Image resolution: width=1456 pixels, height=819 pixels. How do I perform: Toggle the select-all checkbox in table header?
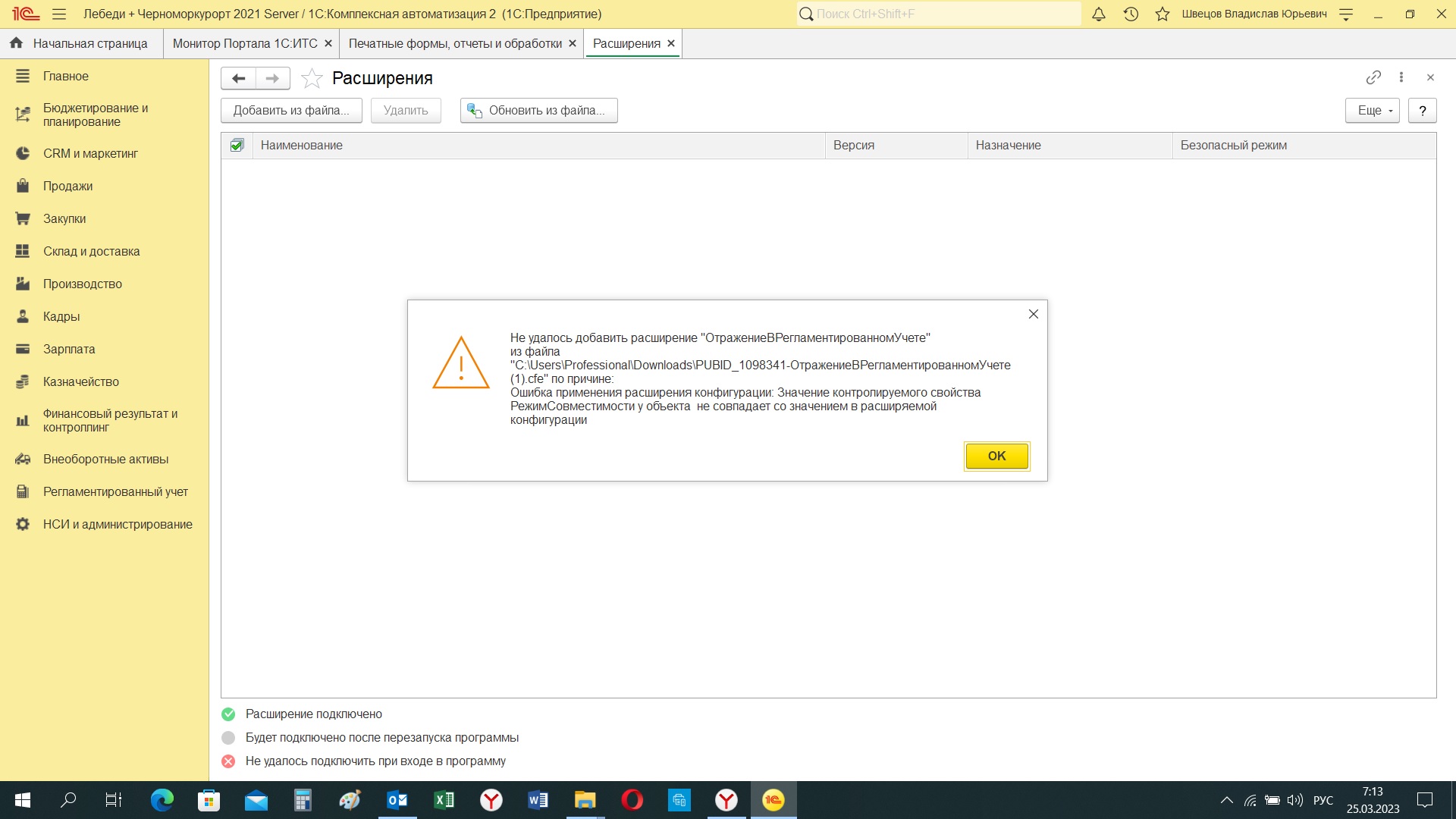pyautogui.click(x=237, y=145)
